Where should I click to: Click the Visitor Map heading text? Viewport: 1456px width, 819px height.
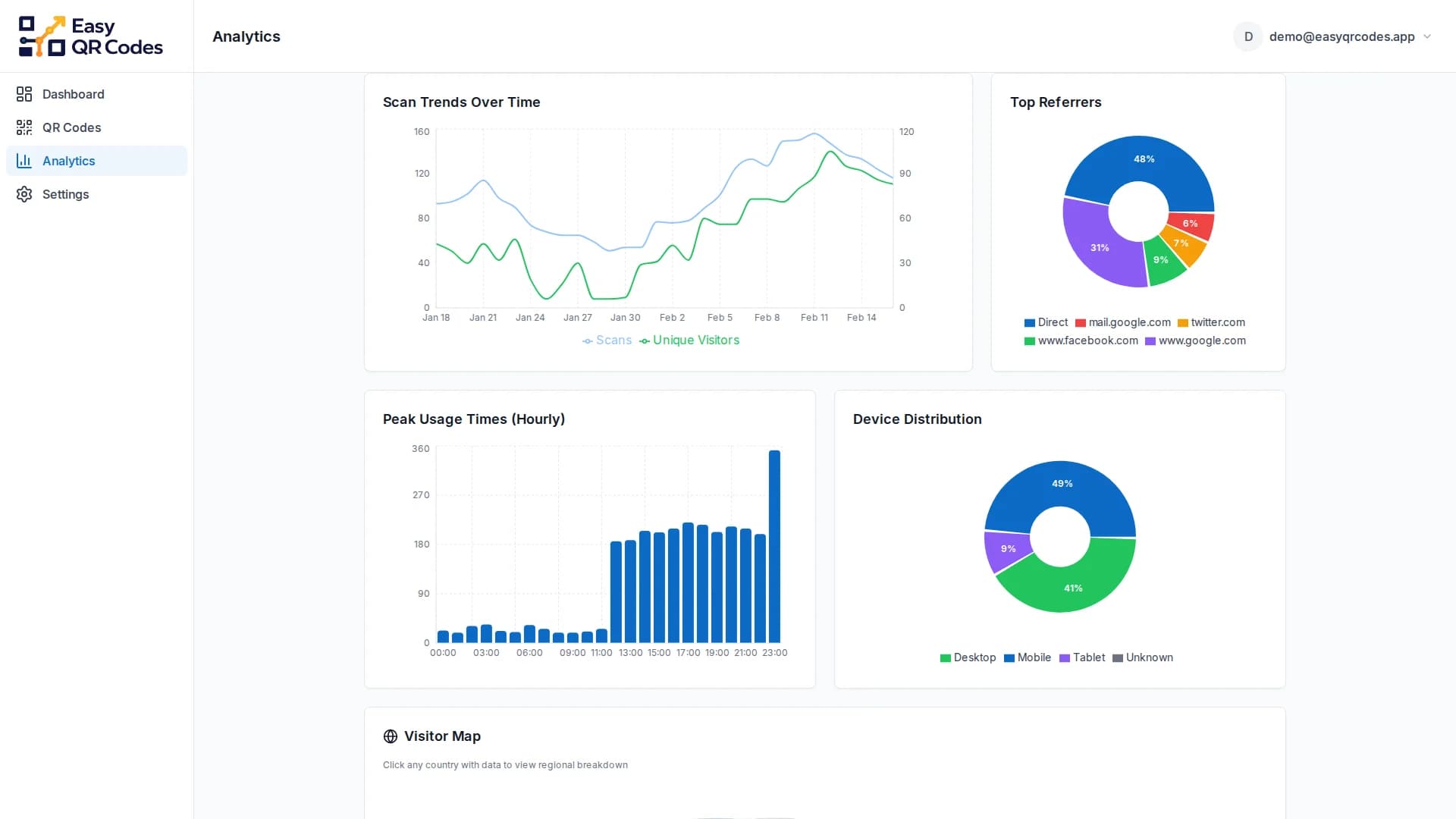tap(442, 736)
